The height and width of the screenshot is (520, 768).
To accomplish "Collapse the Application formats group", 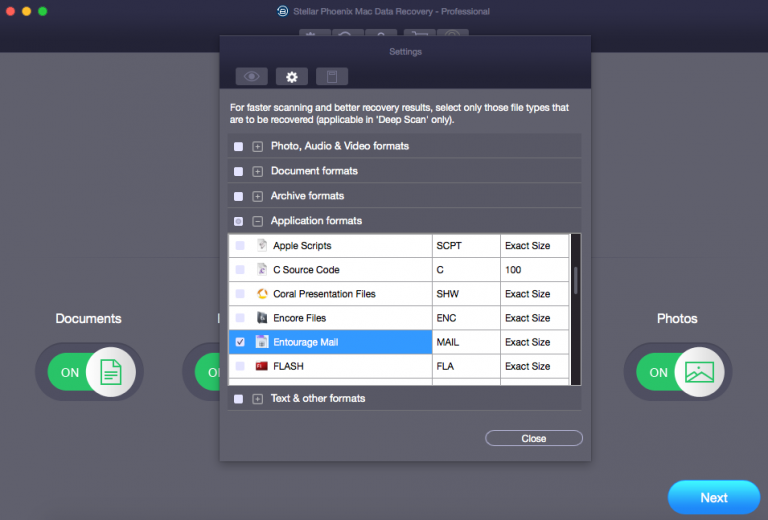I will tap(258, 221).
